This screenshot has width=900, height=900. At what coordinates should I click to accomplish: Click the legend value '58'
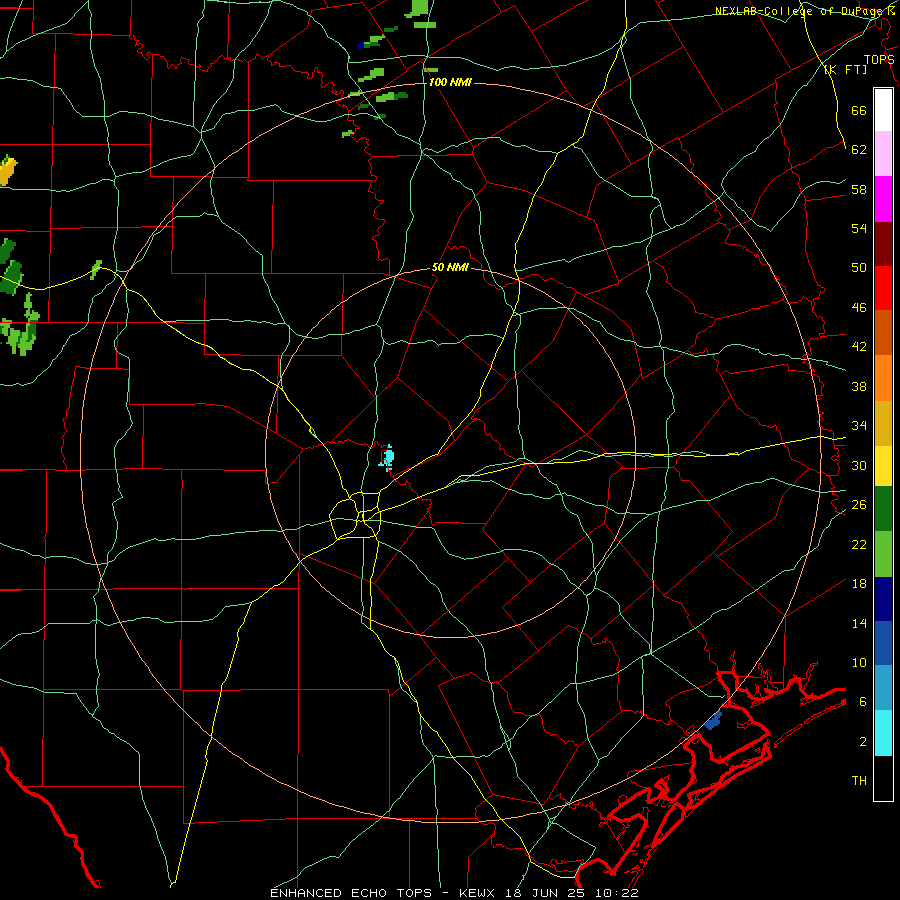tap(859, 189)
